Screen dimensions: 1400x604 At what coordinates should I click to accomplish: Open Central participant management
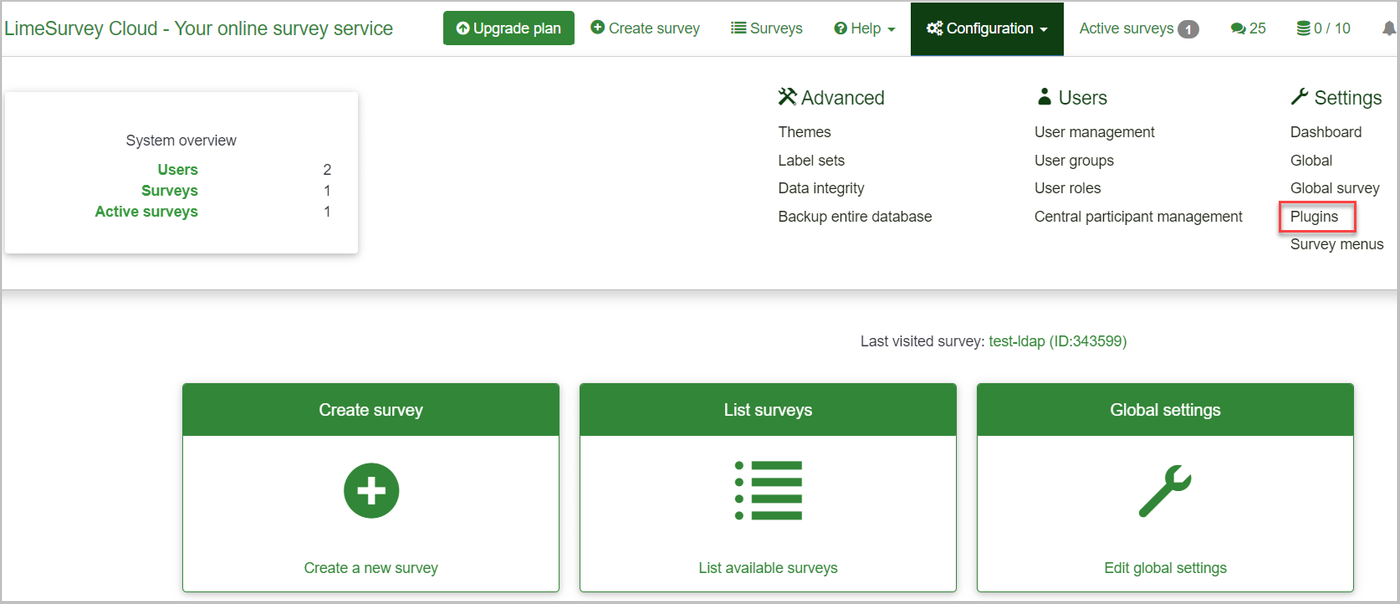pyautogui.click(x=1138, y=216)
